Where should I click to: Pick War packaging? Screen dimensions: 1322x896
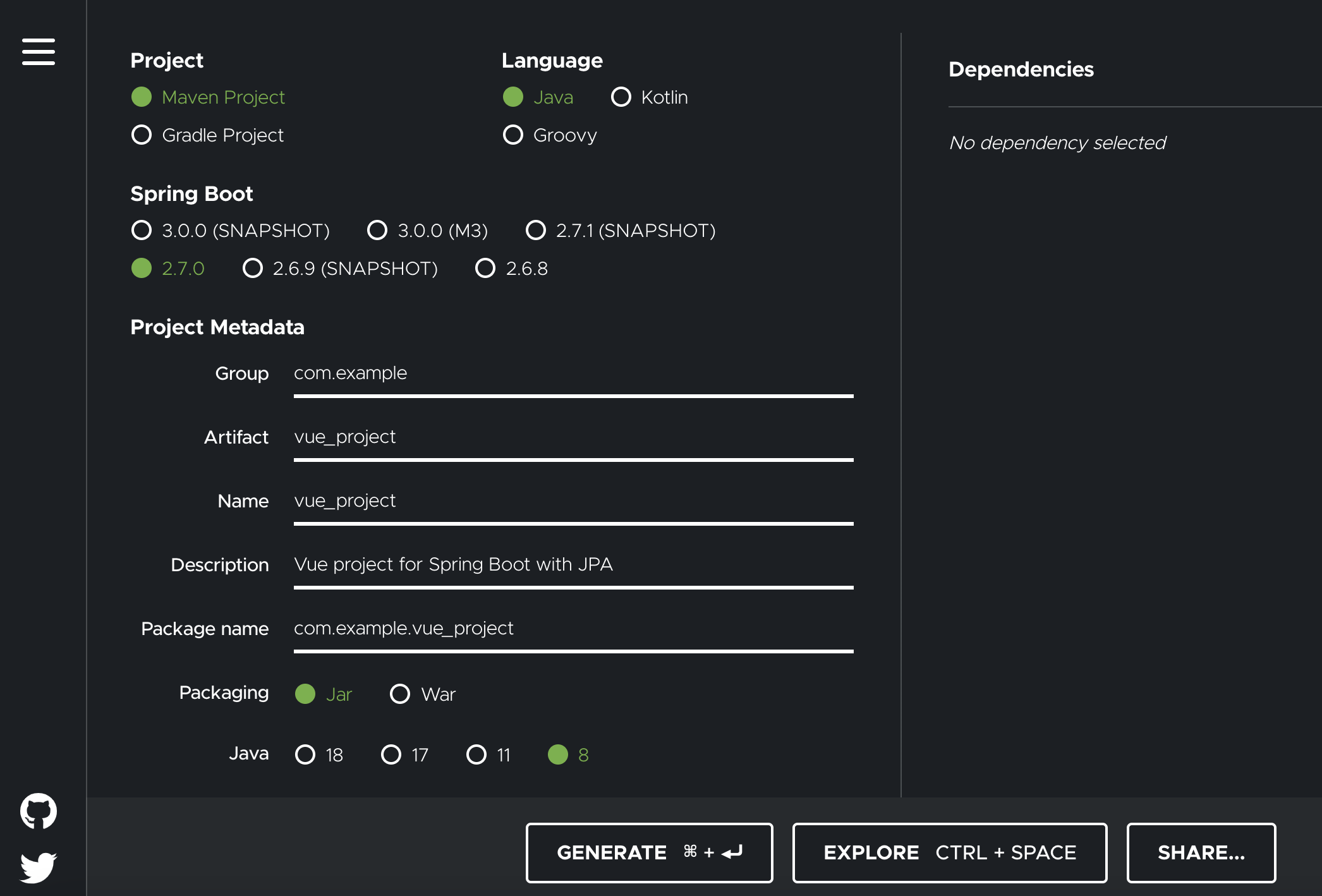(423, 694)
